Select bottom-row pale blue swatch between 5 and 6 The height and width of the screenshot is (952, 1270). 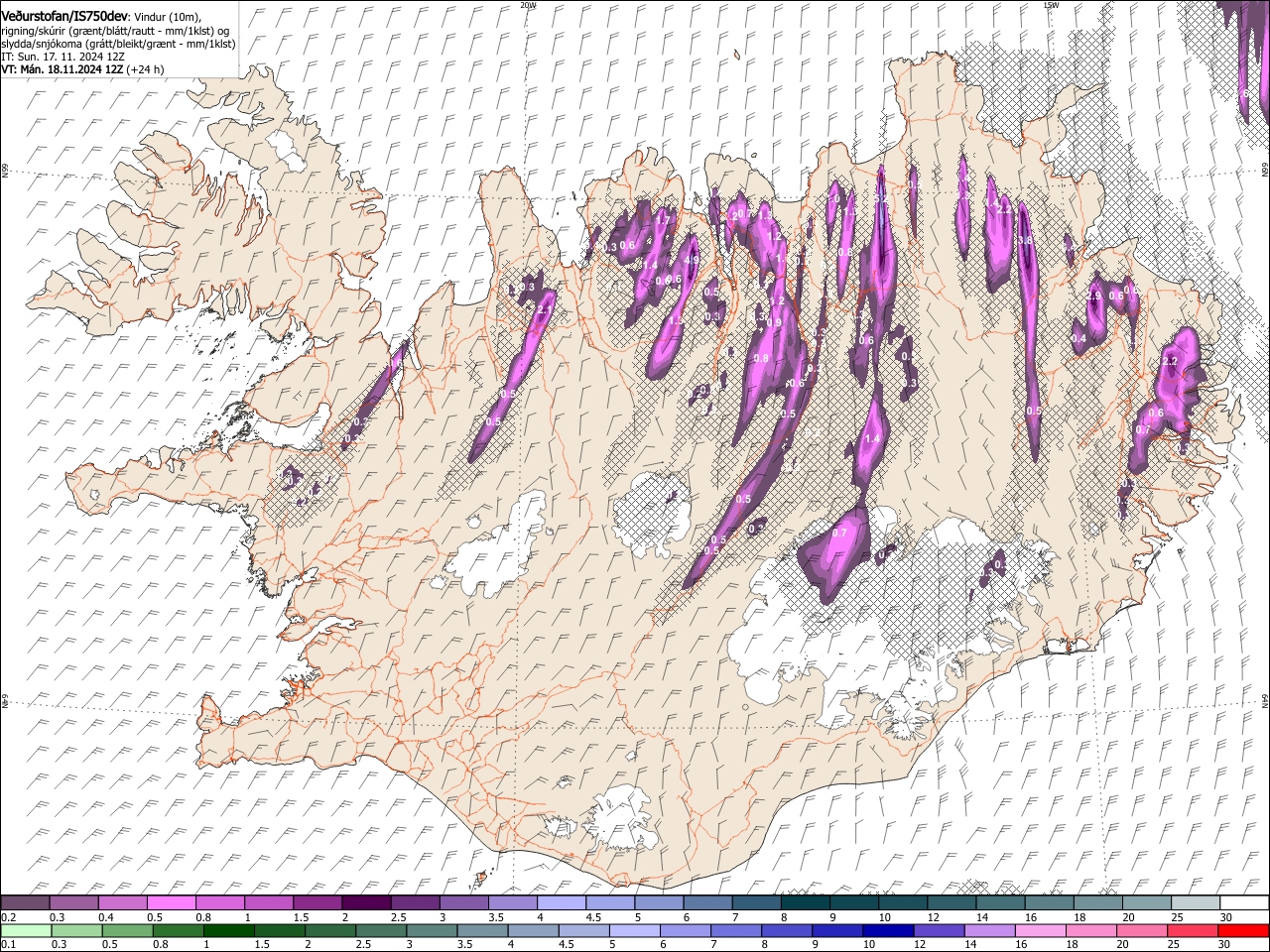point(634,930)
